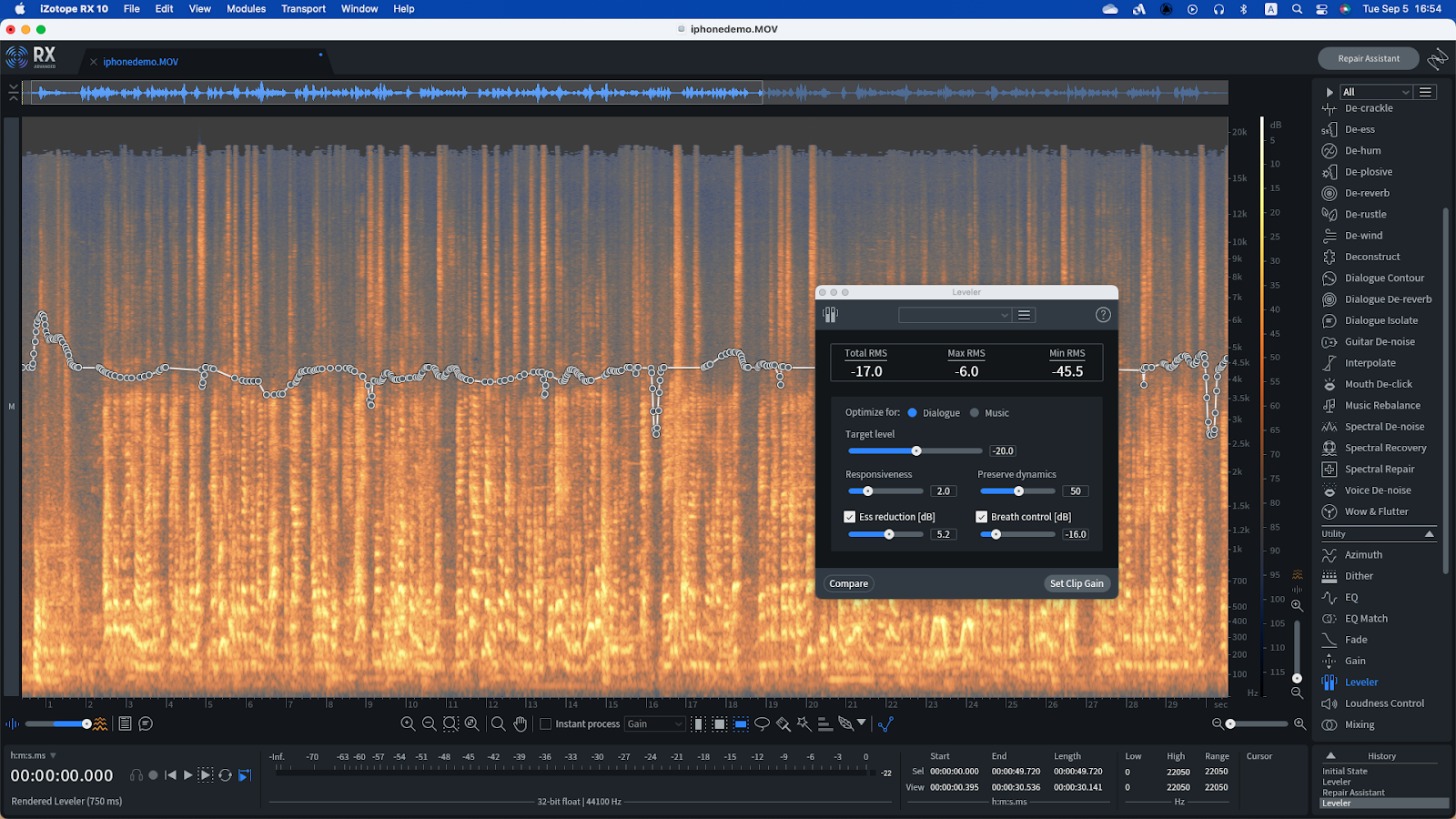The width and height of the screenshot is (1456, 819).
Task: Toggle input monitoring headphones
Action: [136, 775]
